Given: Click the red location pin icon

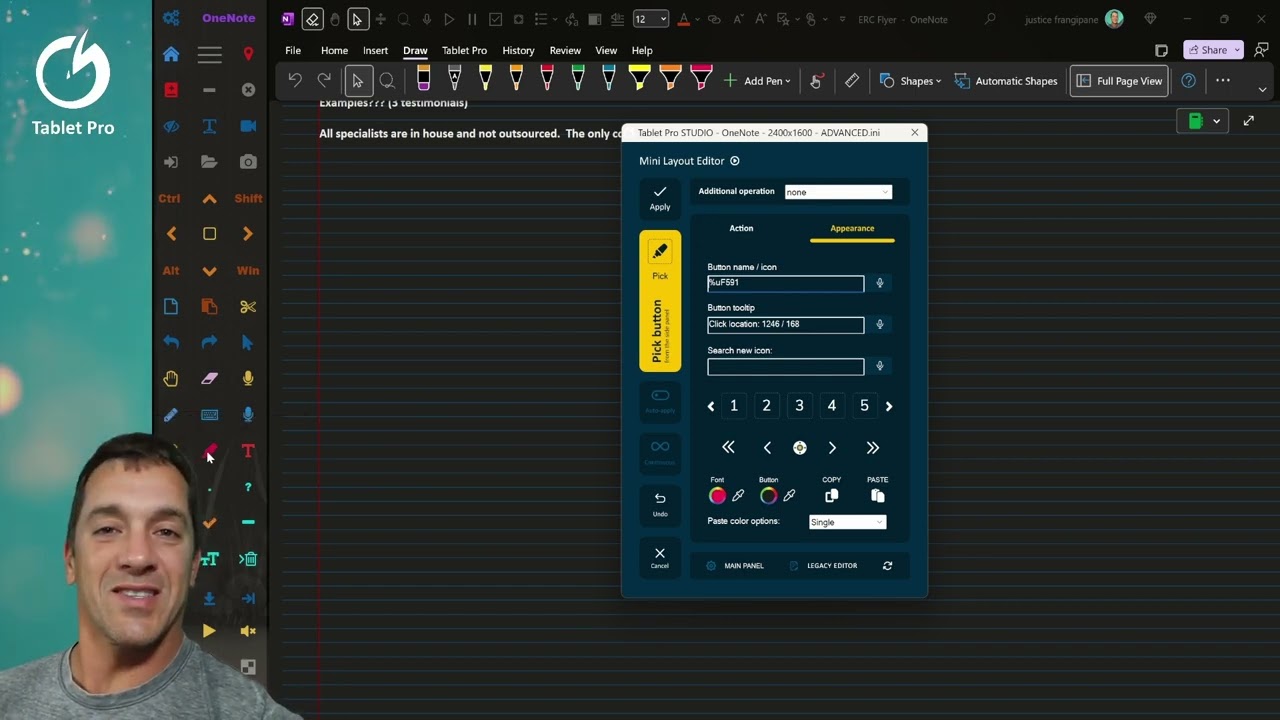Looking at the screenshot, I should [248, 54].
